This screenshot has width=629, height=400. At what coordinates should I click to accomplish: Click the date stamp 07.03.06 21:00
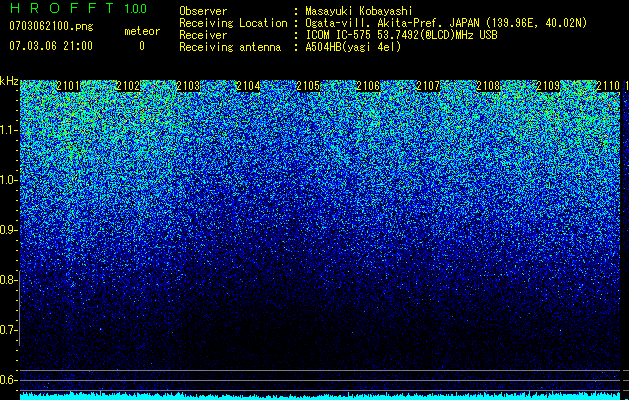(x=51, y=46)
